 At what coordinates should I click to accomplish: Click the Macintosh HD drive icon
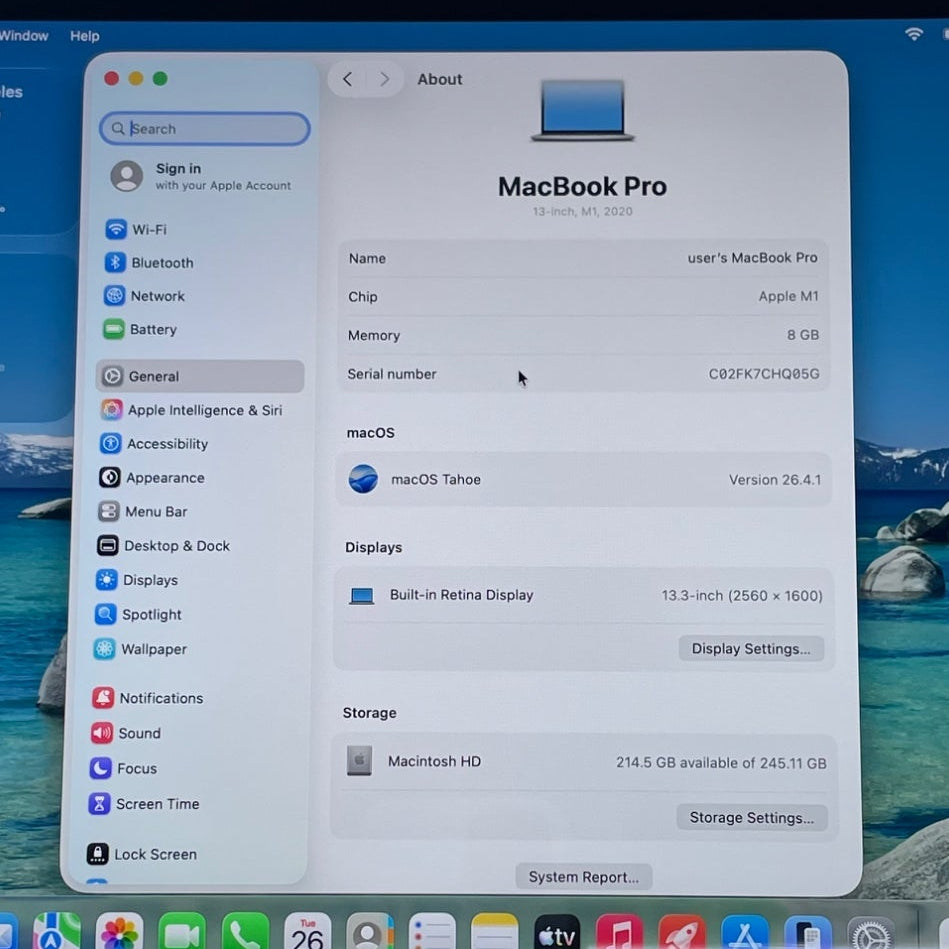tap(360, 761)
